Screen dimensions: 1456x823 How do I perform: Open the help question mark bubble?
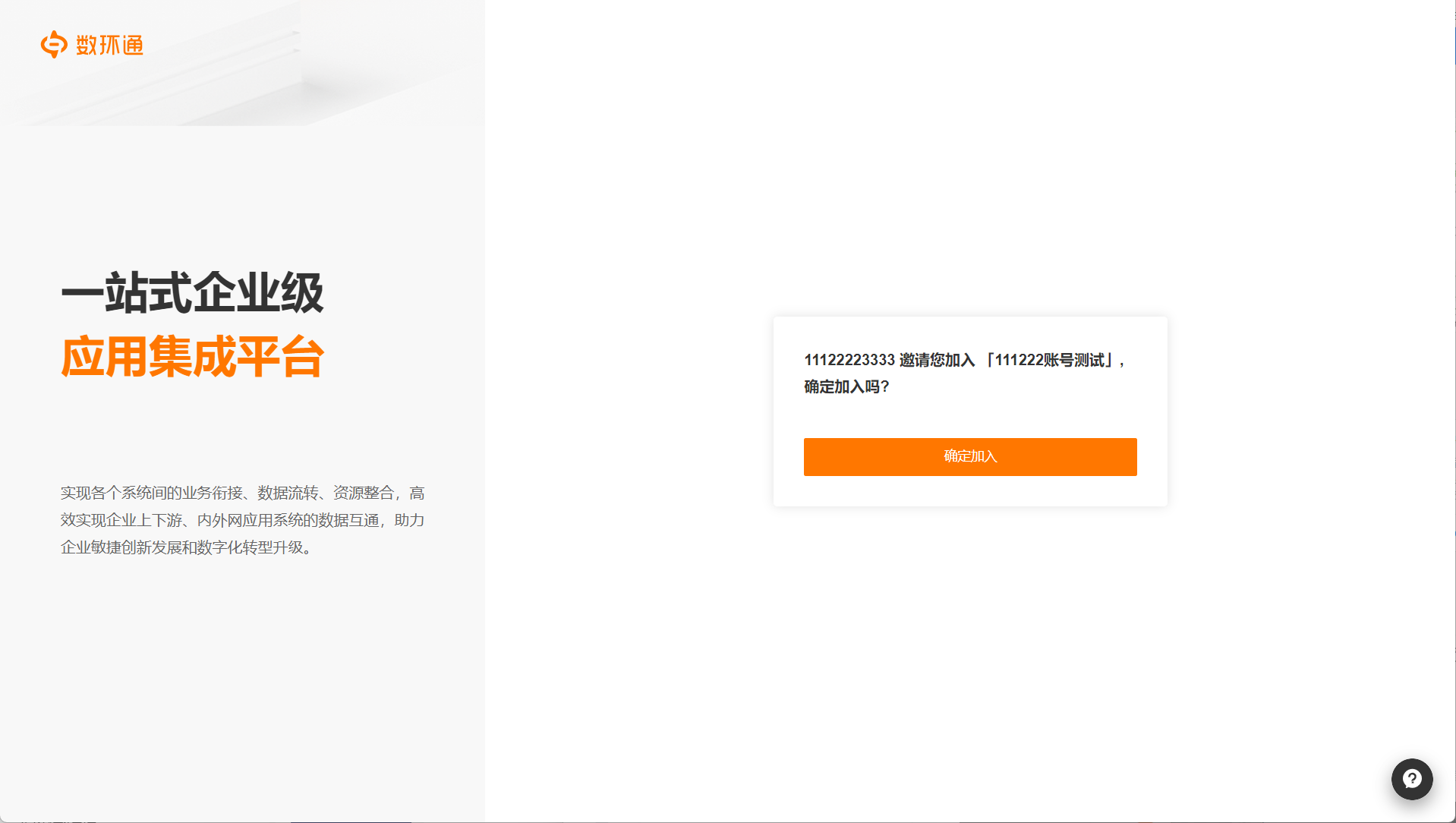(x=1411, y=779)
